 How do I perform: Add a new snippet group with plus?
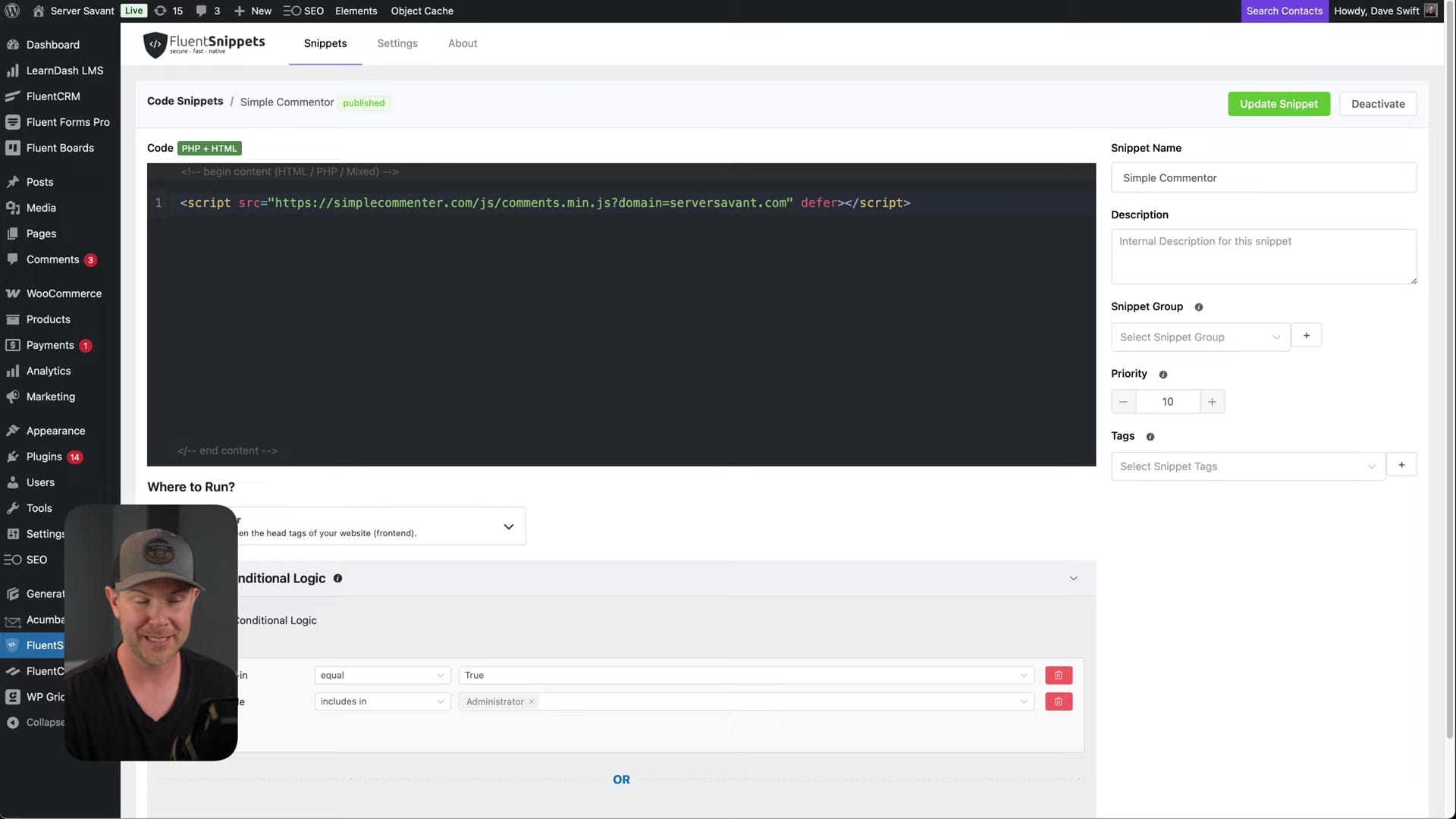pyautogui.click(x=1306, y=335)
